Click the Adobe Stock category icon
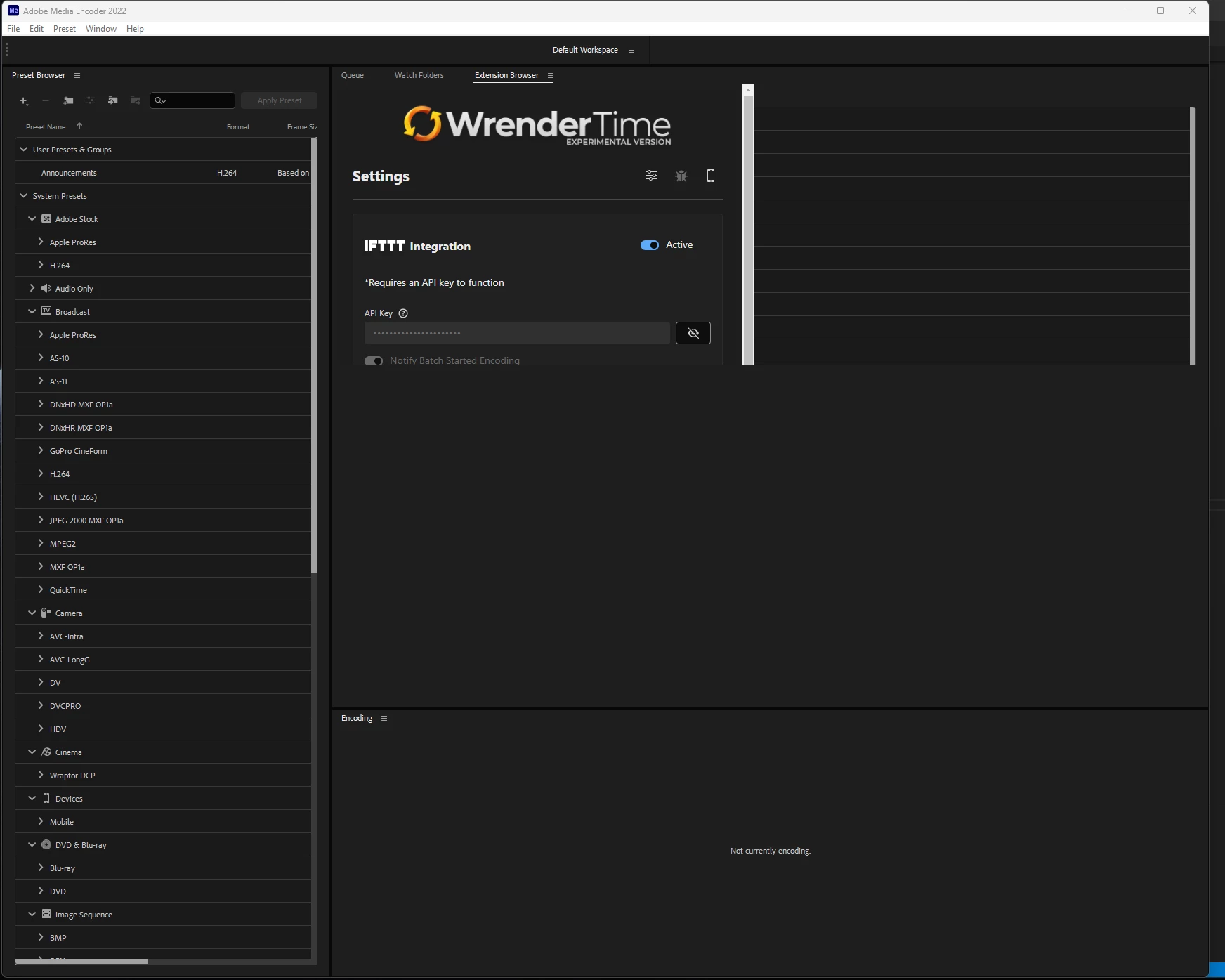The height and width of the screenshot is (980, 1225). click(46, 218)
